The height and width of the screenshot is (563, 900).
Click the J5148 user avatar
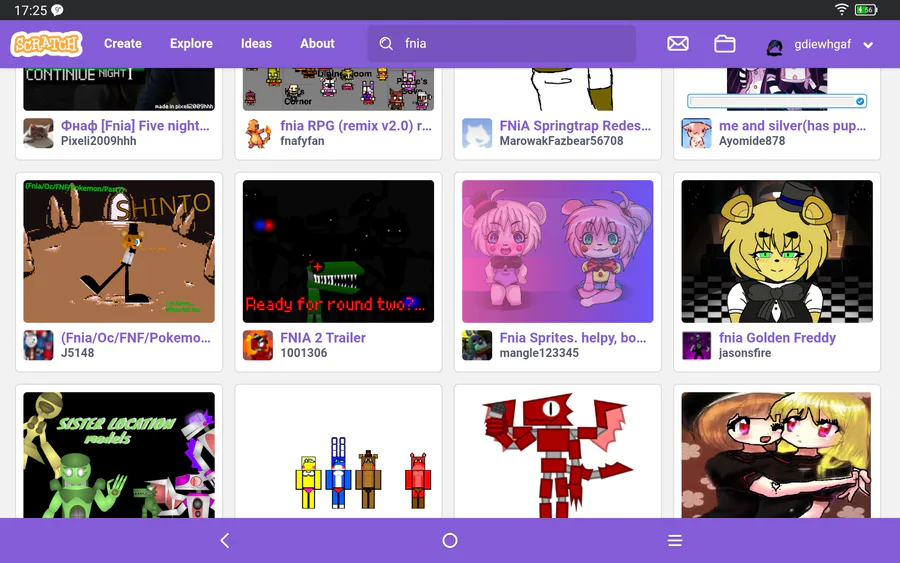coord(38,345)
